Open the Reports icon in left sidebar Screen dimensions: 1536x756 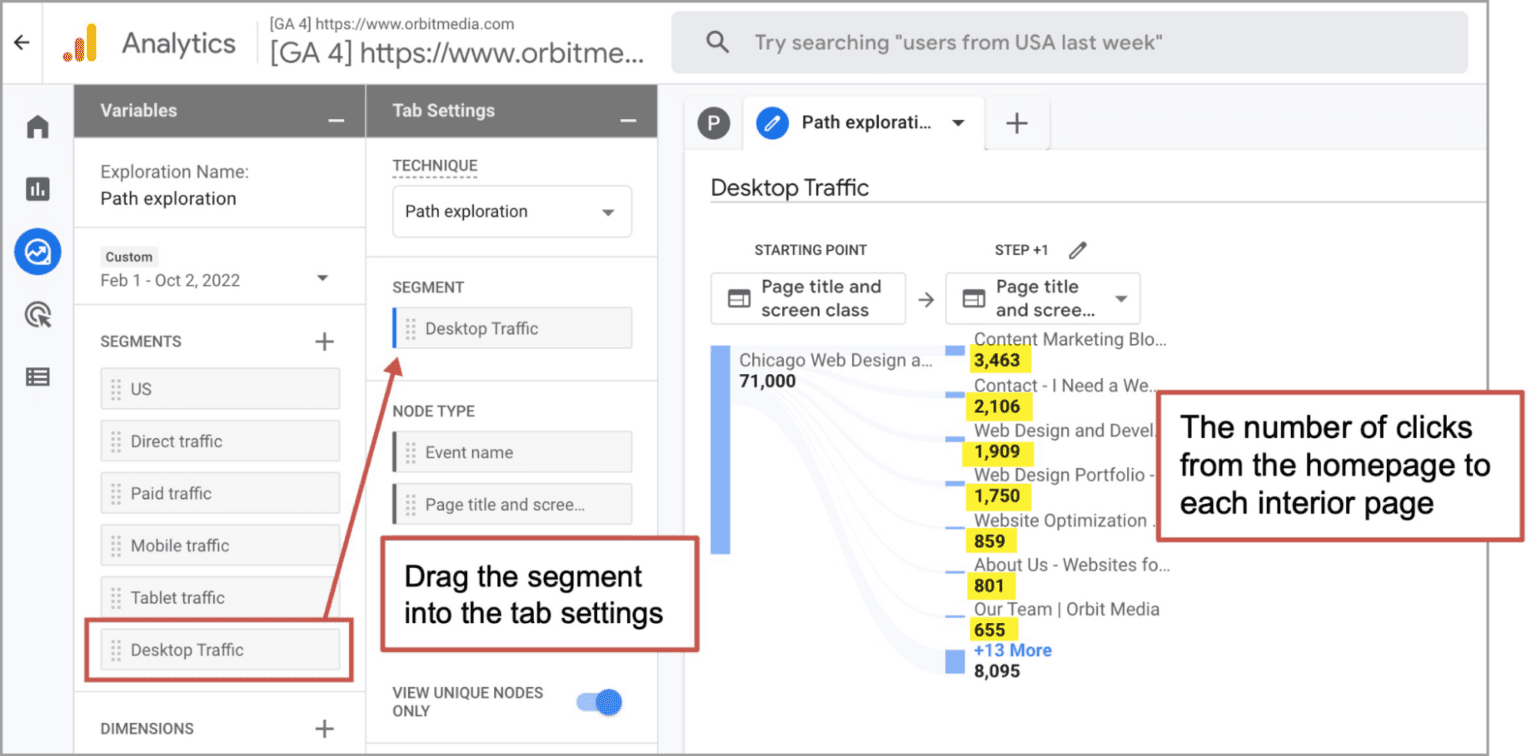pos(37,189)
